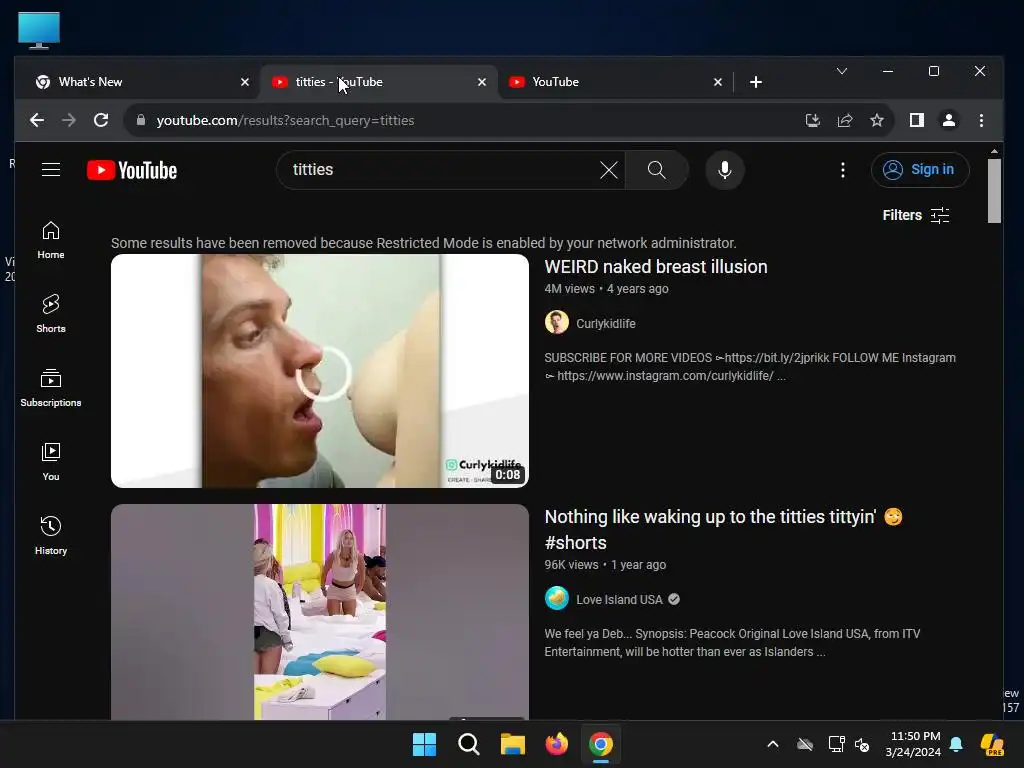The height and width of the screenshot is (768, 1024).
Task: Open Subscriptions in sidebar
Action: point(51,387)
